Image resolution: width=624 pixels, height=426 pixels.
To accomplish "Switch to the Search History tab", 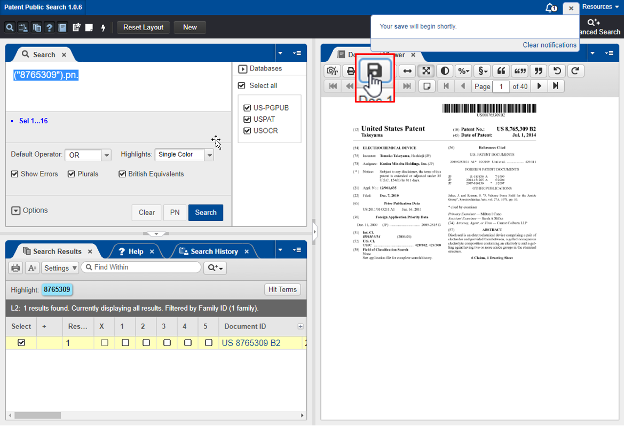I will coord(213,250).
